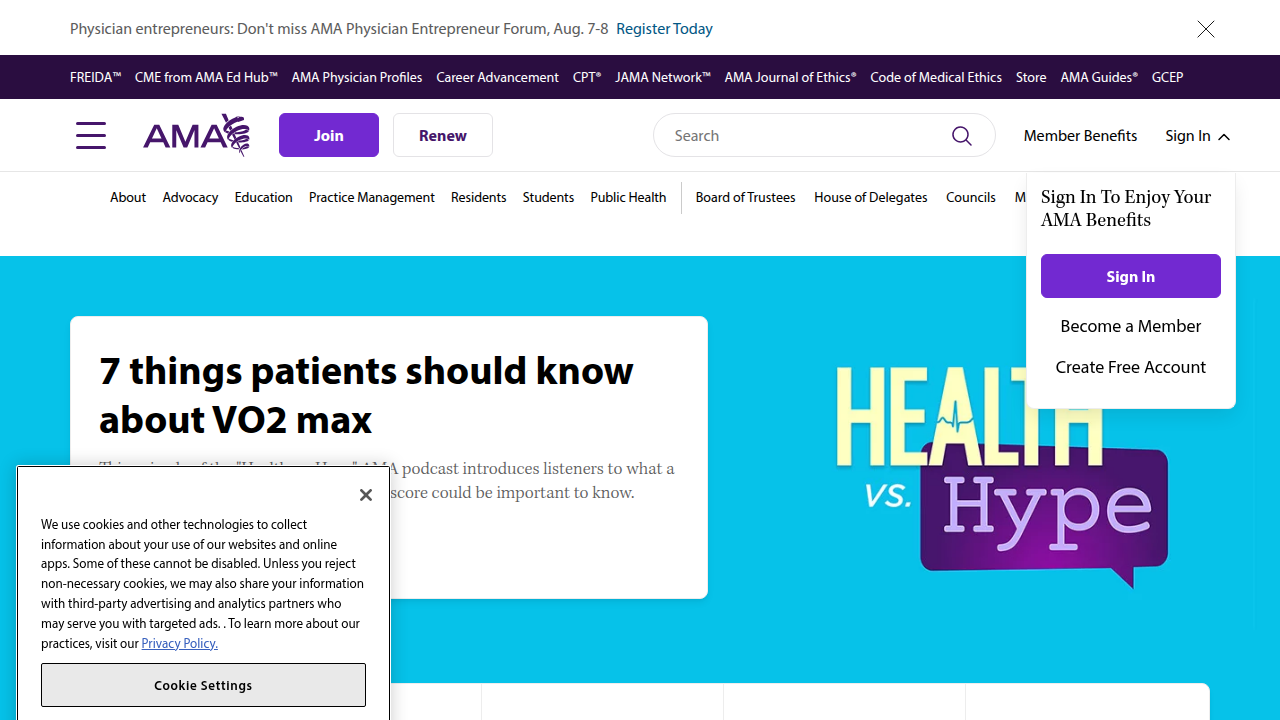Open CPT link in top bar
This screenshot has width=1280, height=720.
587,77
